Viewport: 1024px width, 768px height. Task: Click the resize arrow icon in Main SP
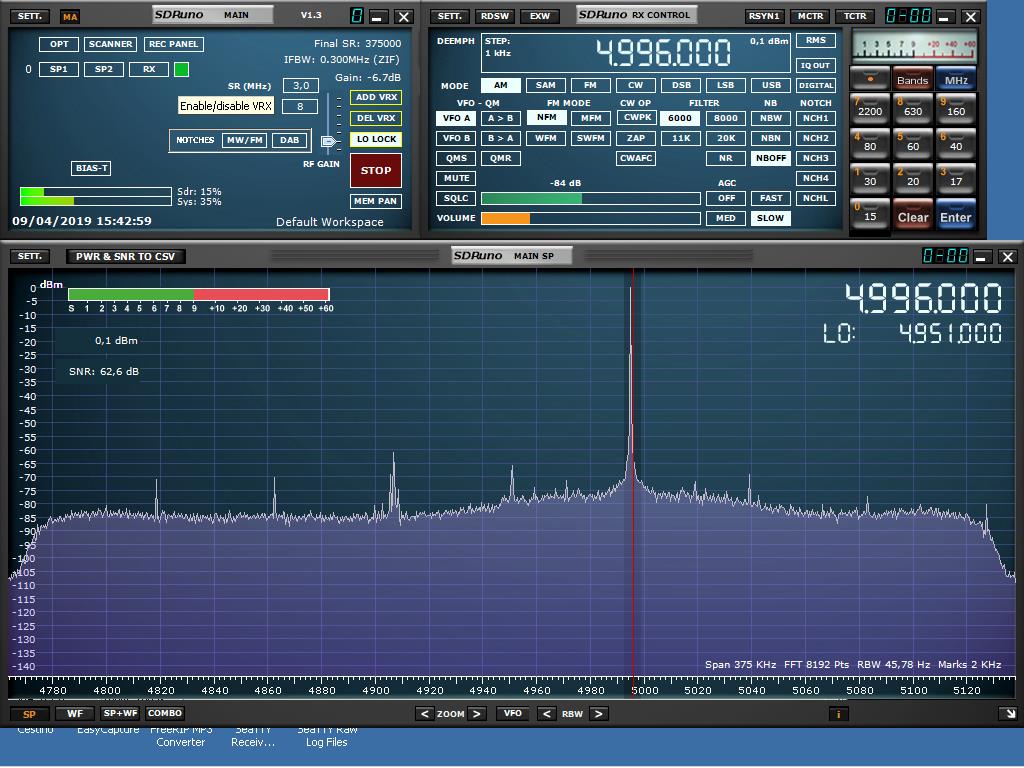[1009, 714]
